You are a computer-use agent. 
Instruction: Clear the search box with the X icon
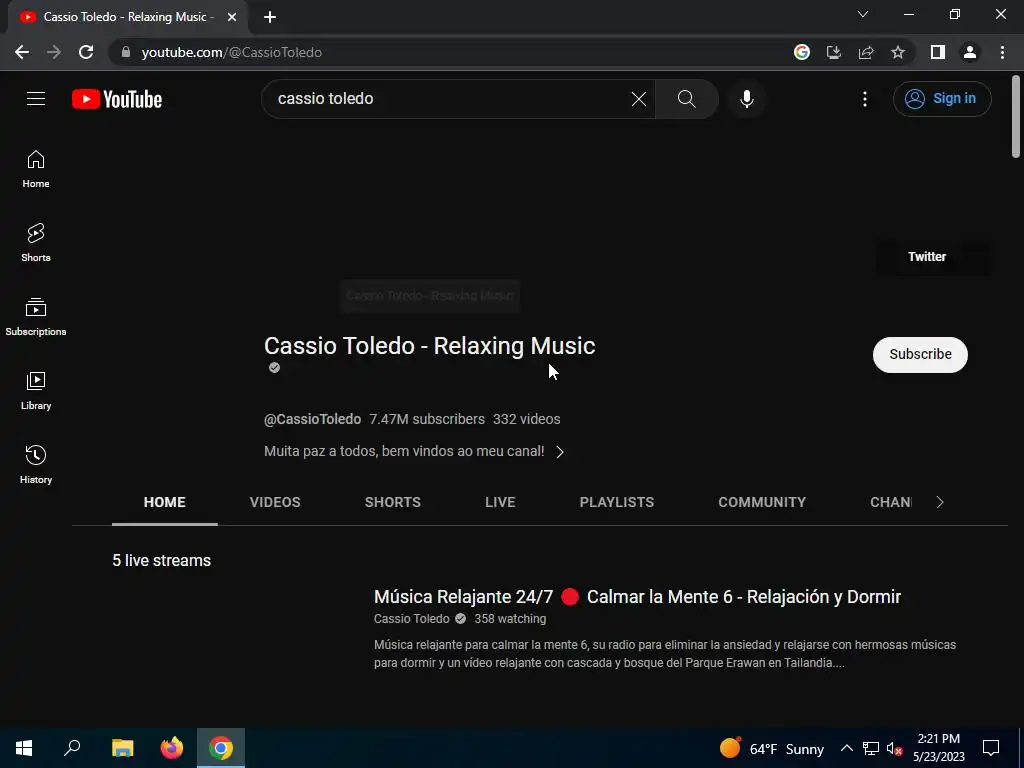[x=639, y=99]
